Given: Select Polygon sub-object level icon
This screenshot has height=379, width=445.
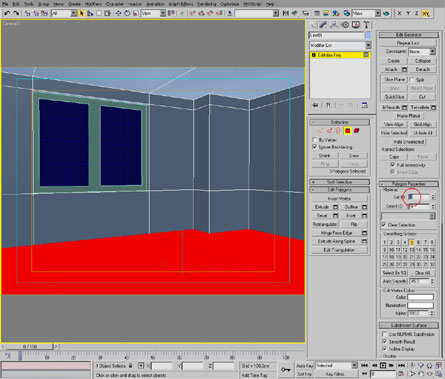Looking at the screenshot, I should pos(347,131).
